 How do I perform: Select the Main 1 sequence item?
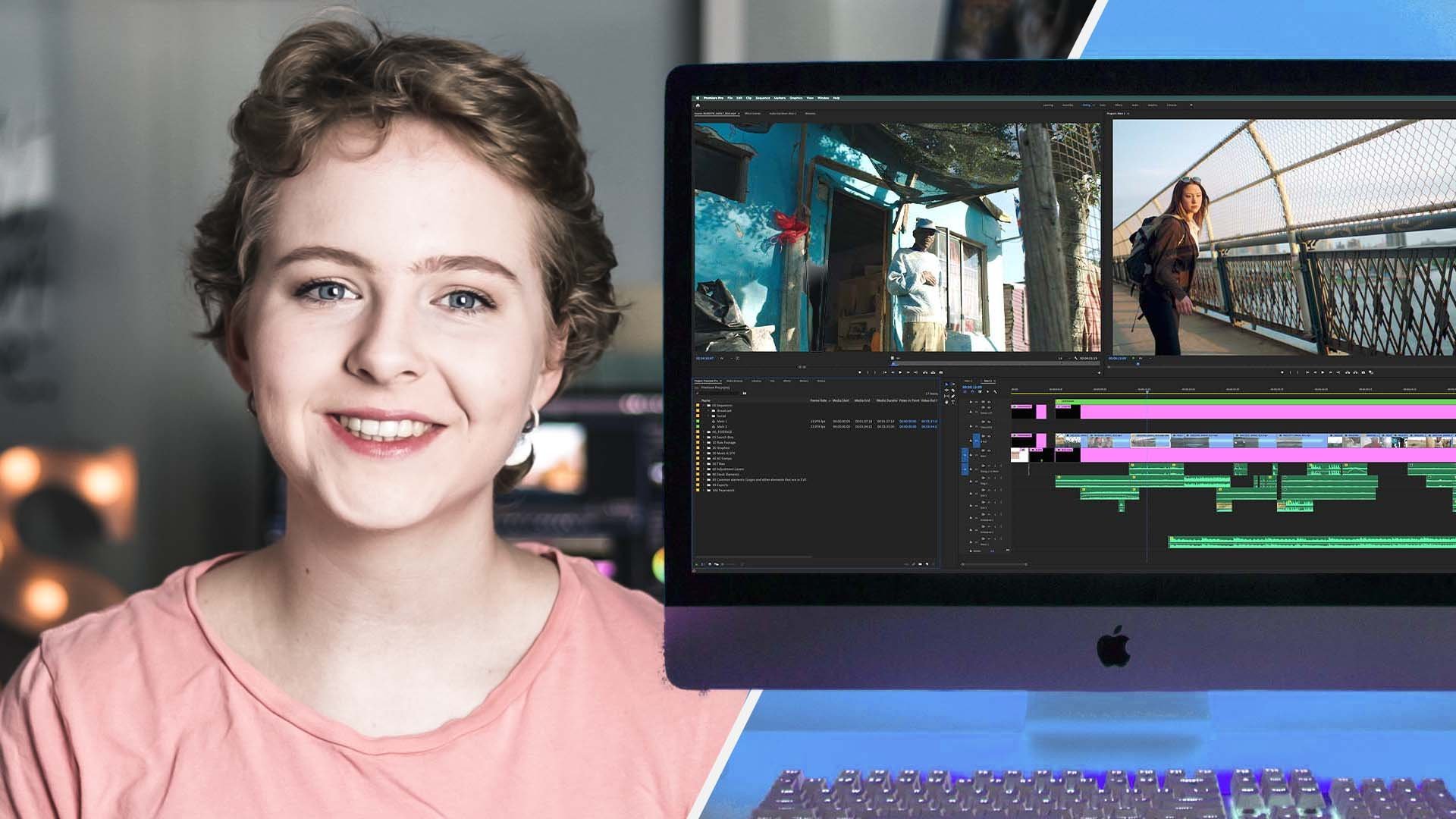coord(722,422)
